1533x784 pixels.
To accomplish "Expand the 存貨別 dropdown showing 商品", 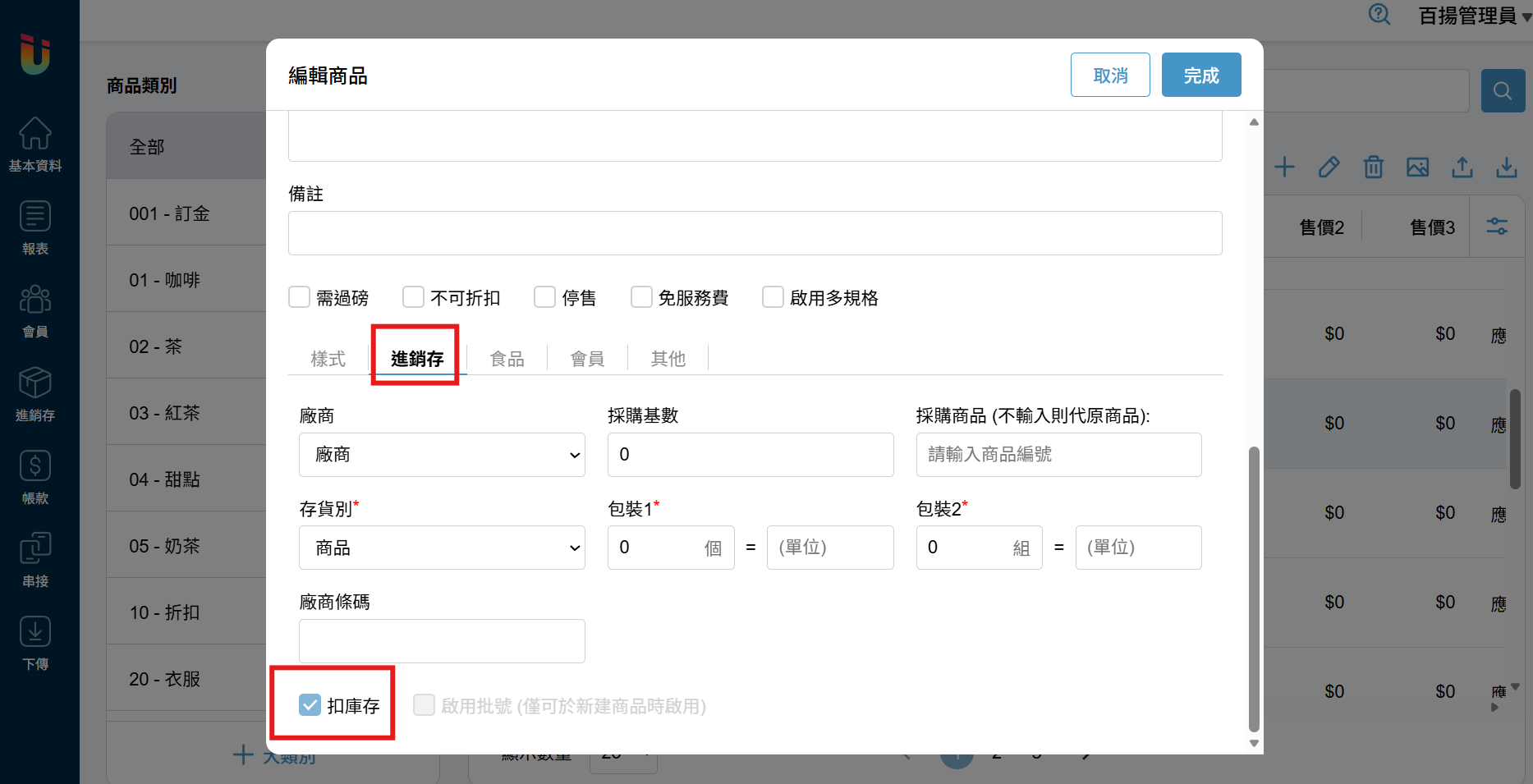I will pyautogui.click(x=442, y=548).
